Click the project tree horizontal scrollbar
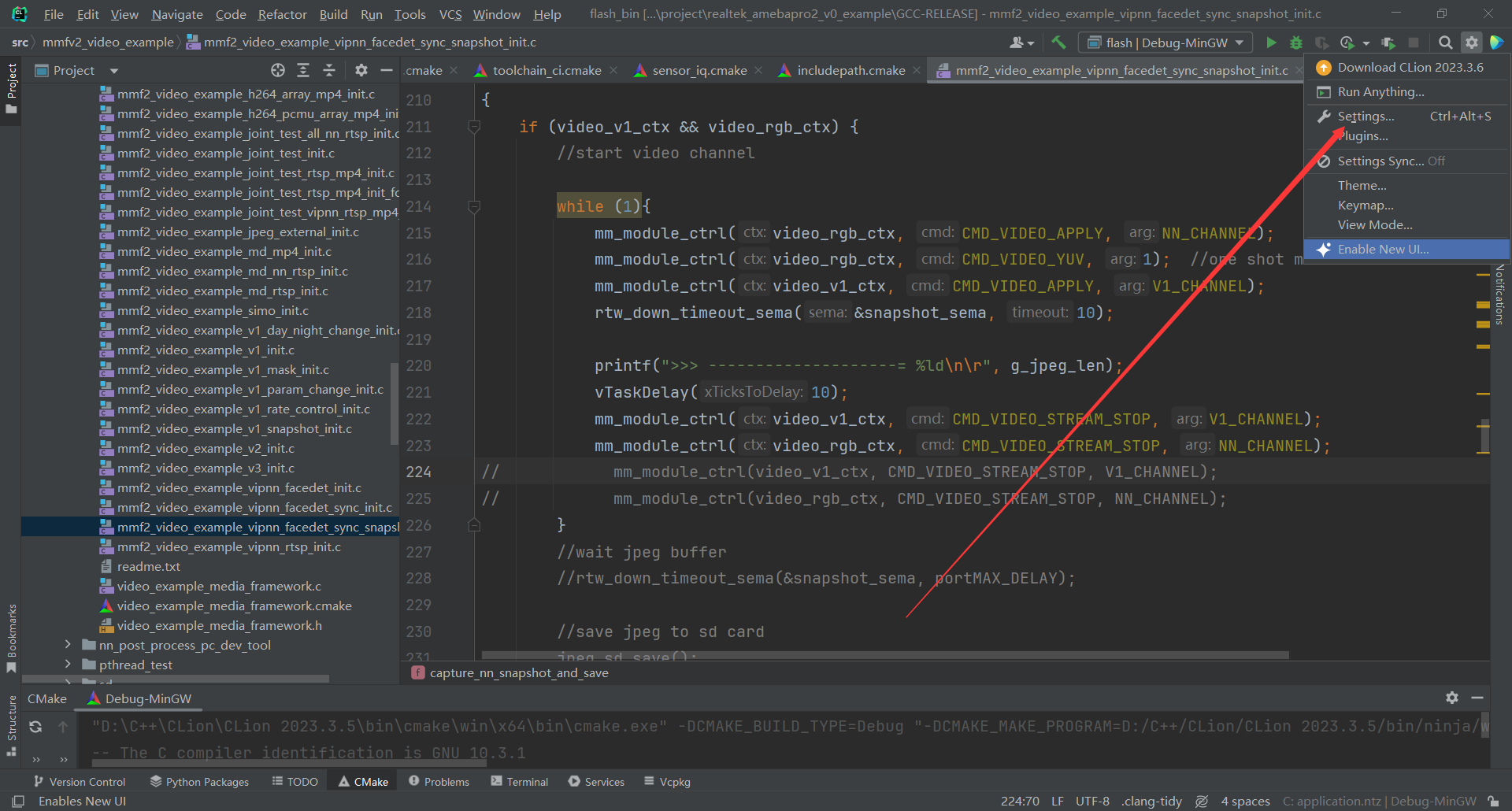 click(176, 678)
